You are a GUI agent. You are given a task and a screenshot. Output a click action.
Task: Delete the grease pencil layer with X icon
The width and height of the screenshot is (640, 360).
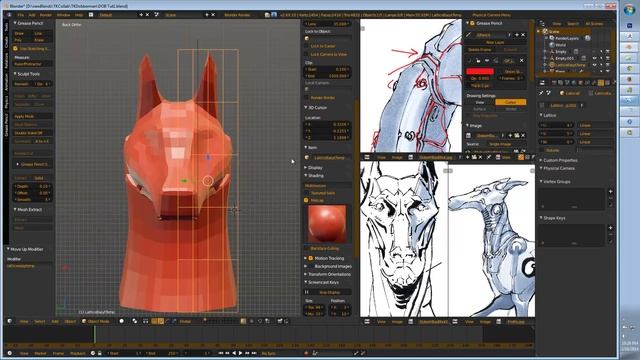coord(522,60)
